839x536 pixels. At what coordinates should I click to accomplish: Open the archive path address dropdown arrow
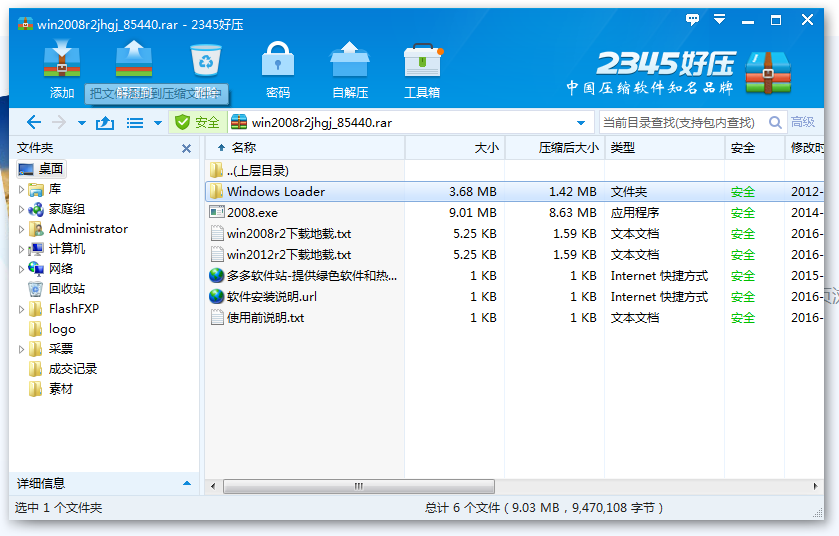(x=581, y=123)
